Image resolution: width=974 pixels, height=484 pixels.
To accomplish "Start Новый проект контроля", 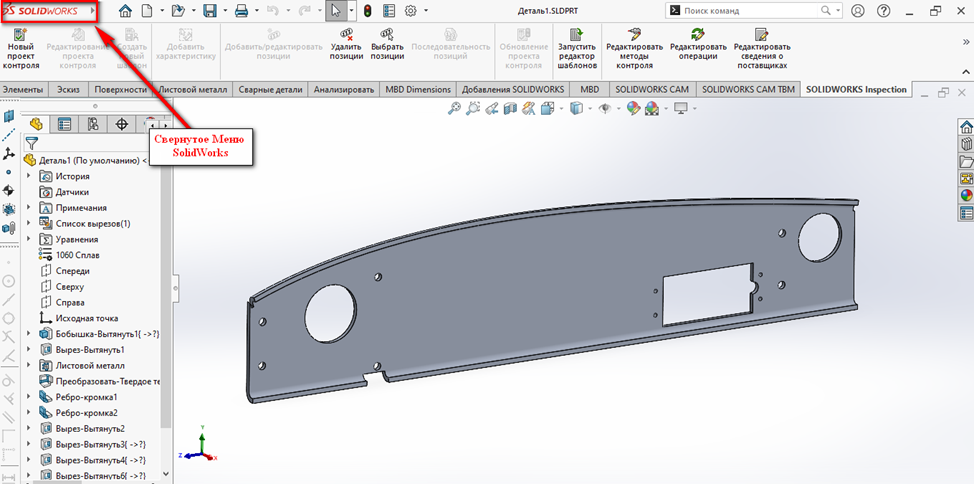I will [21, 48].
